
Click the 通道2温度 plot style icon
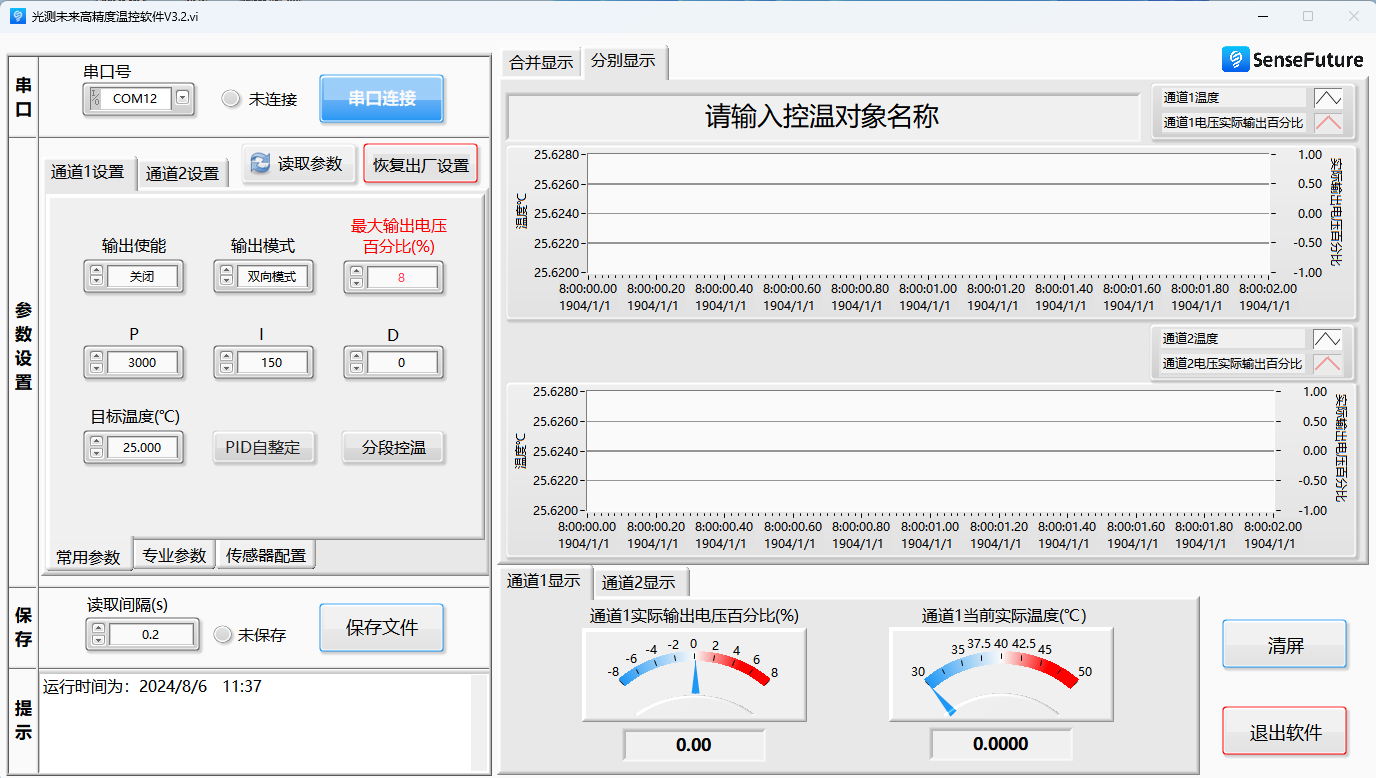click(1328, 339)
